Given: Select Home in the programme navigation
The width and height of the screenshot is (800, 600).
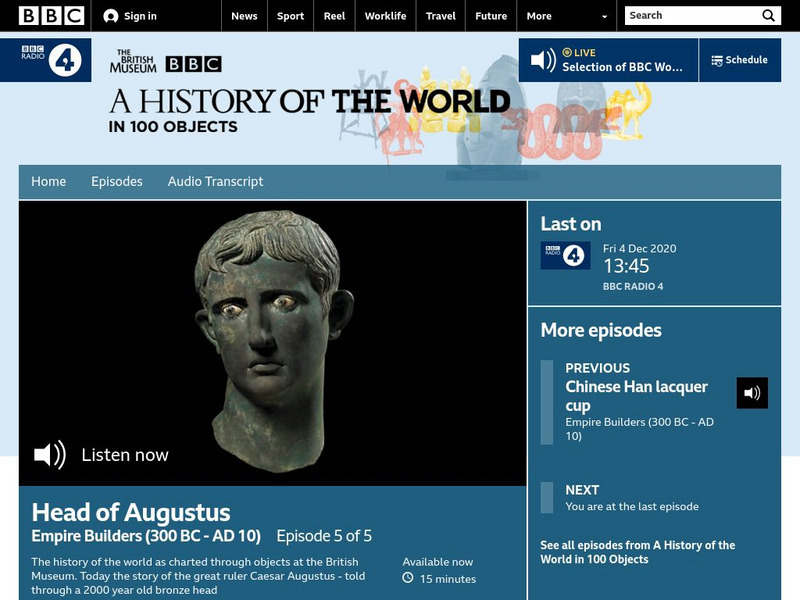Looking at the screenshot, I should click(x=50, y=182).
